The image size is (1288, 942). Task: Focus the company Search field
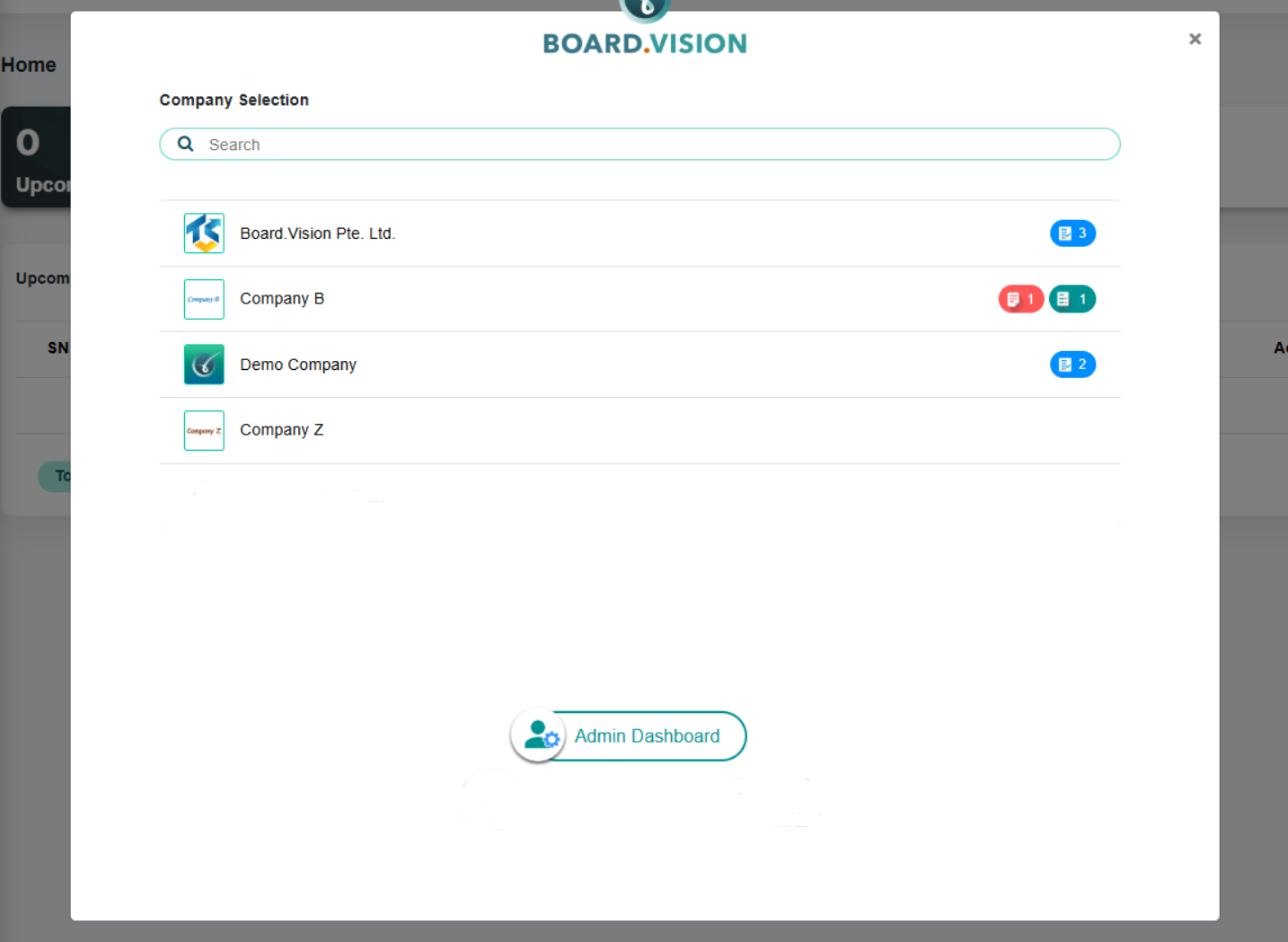pos(640,145)
